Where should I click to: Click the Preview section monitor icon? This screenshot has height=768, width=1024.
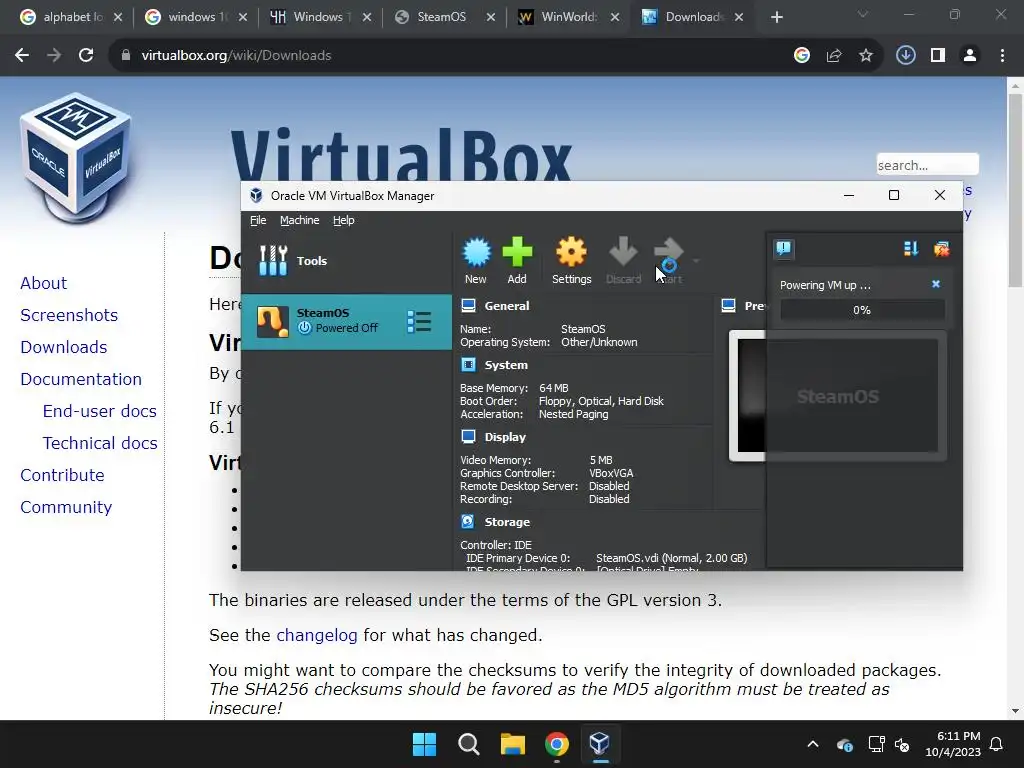pyautogui.click(x=729, y=306)
